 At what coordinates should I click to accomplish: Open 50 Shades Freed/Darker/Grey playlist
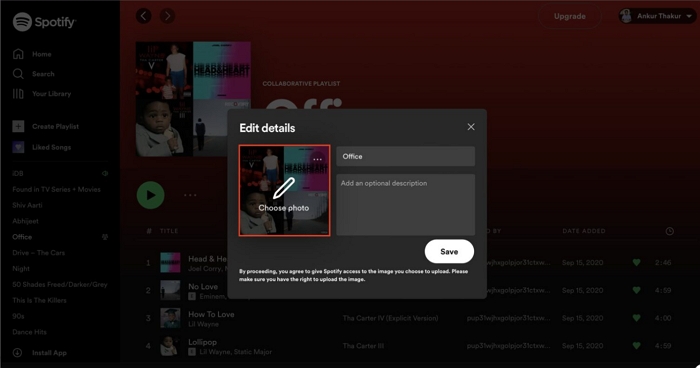click(60, 284)
